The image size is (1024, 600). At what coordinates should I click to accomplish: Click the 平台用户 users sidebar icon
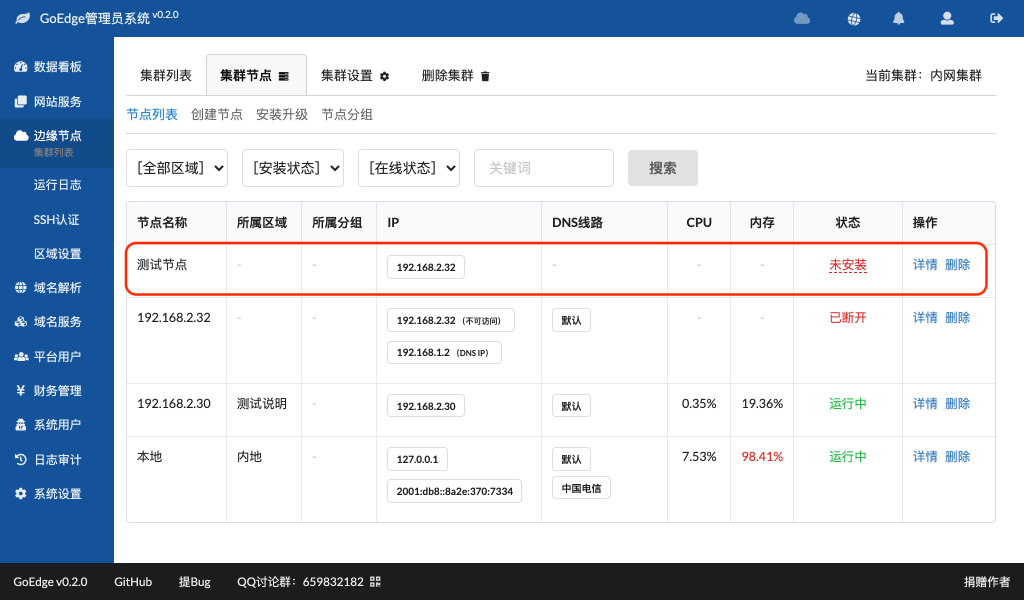click(21, 356)
